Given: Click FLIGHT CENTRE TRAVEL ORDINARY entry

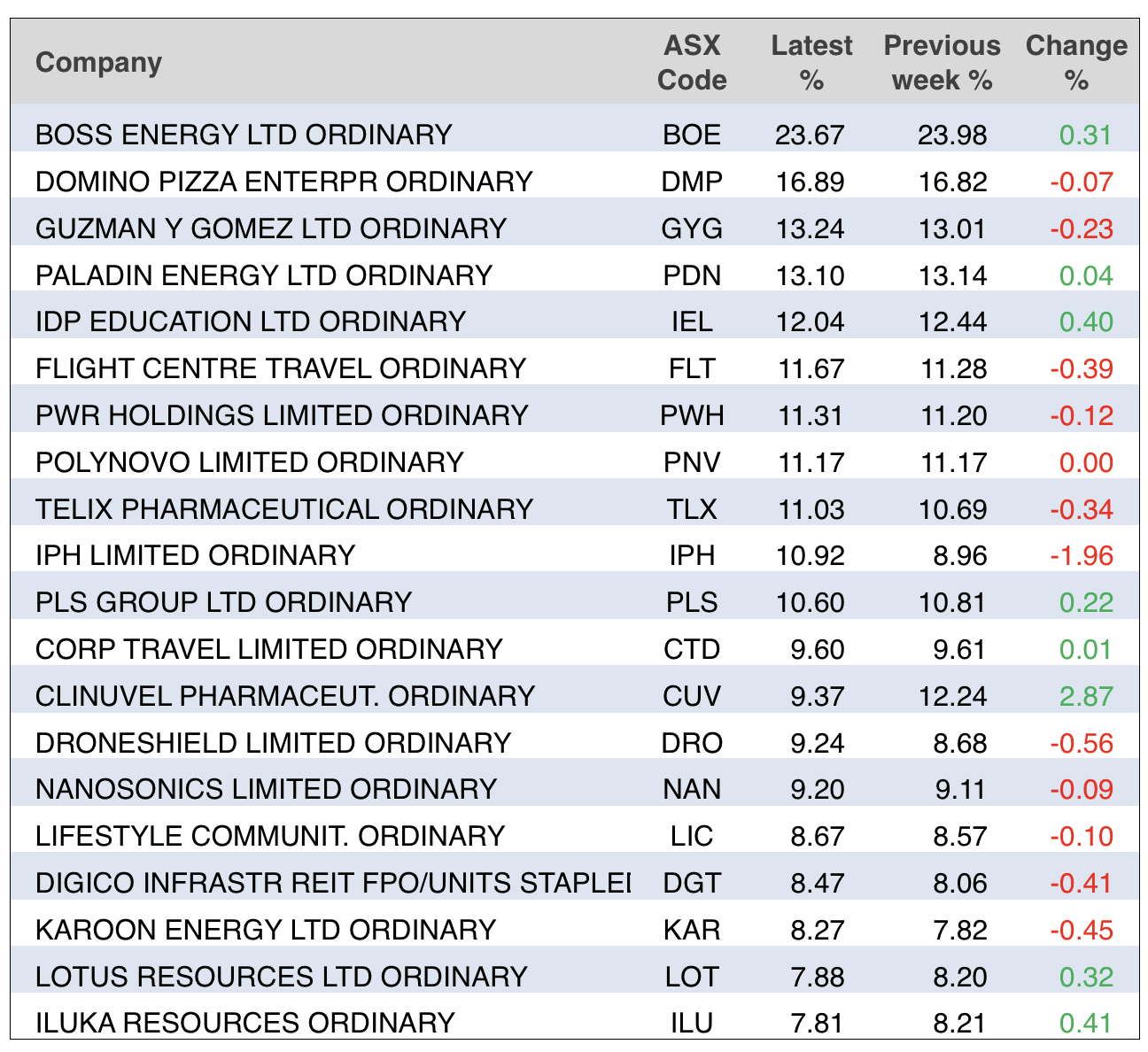Looking at the screenshot, I should (281, 368).
